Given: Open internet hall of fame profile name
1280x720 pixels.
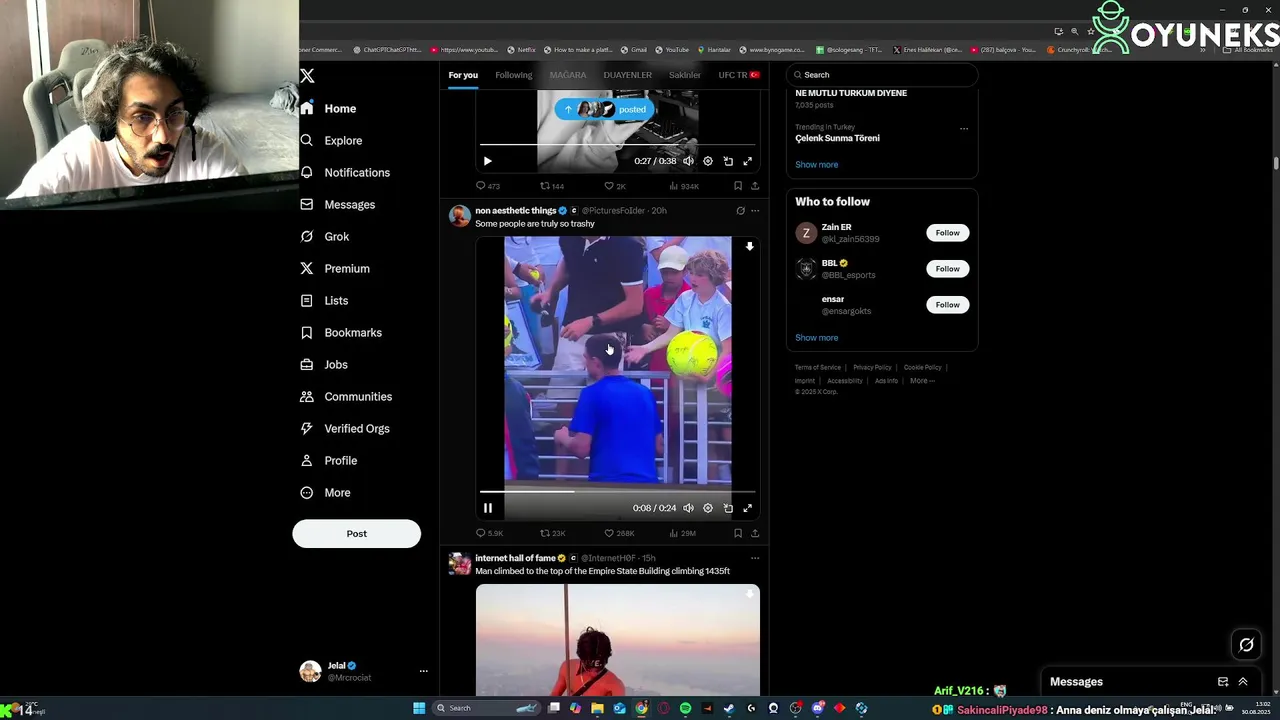Looking at the screenshot, I should (514, 558).
